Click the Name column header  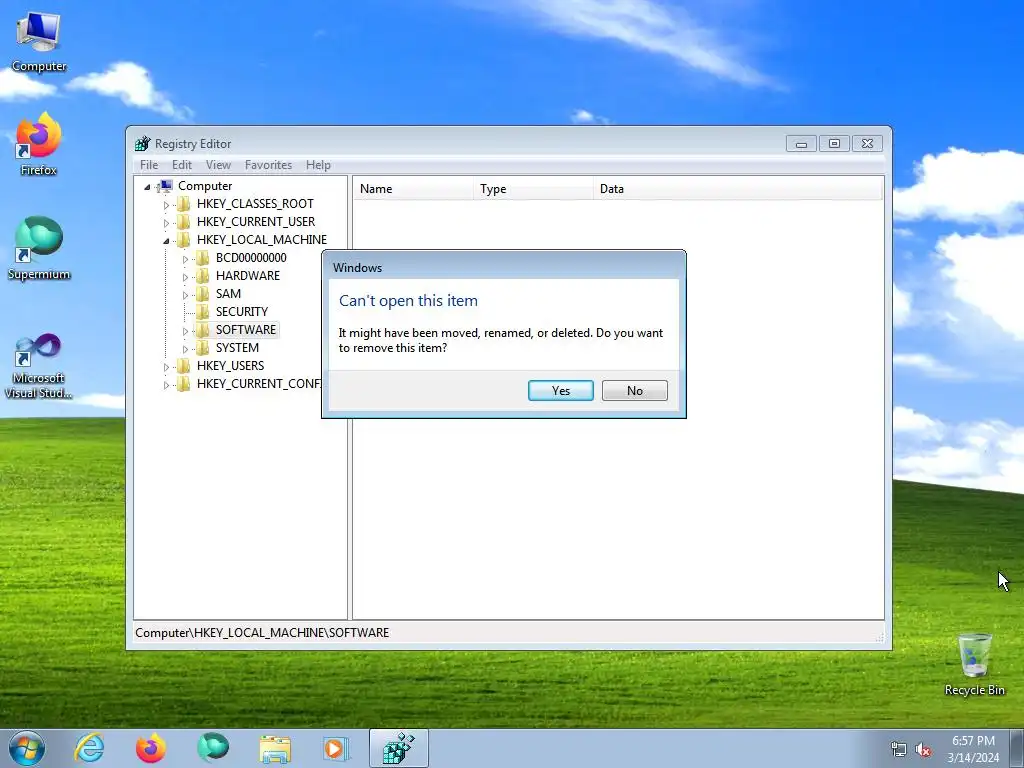(x=413, y=189)
